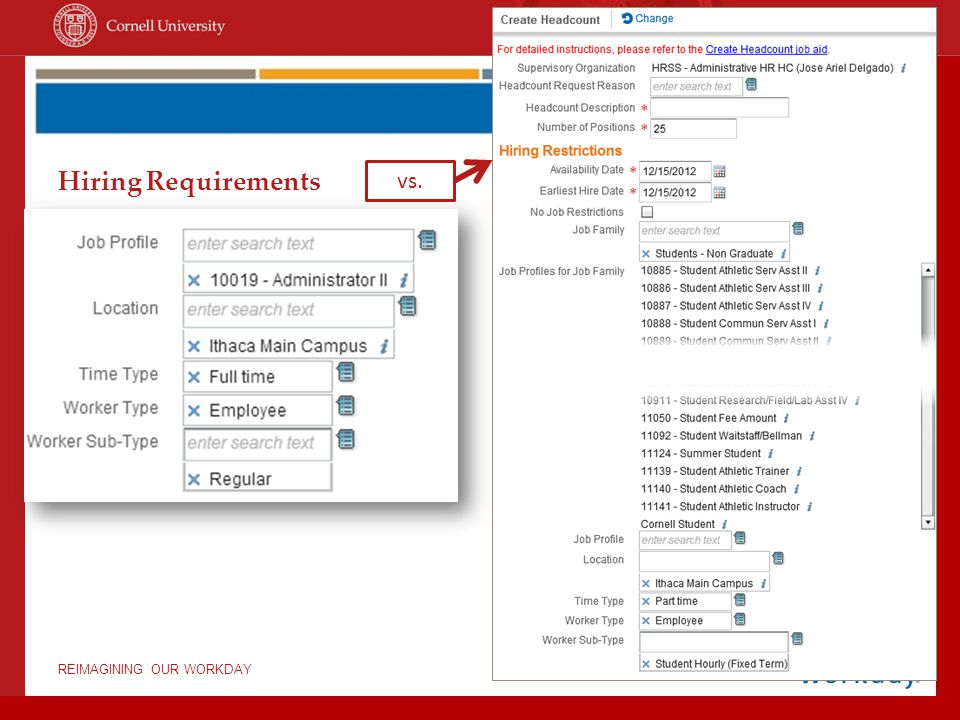This screenshot has height=720, width=960.
Task: Select 10886 - Student Athletic Serv Asst III
Action: (x=725, y=288)
